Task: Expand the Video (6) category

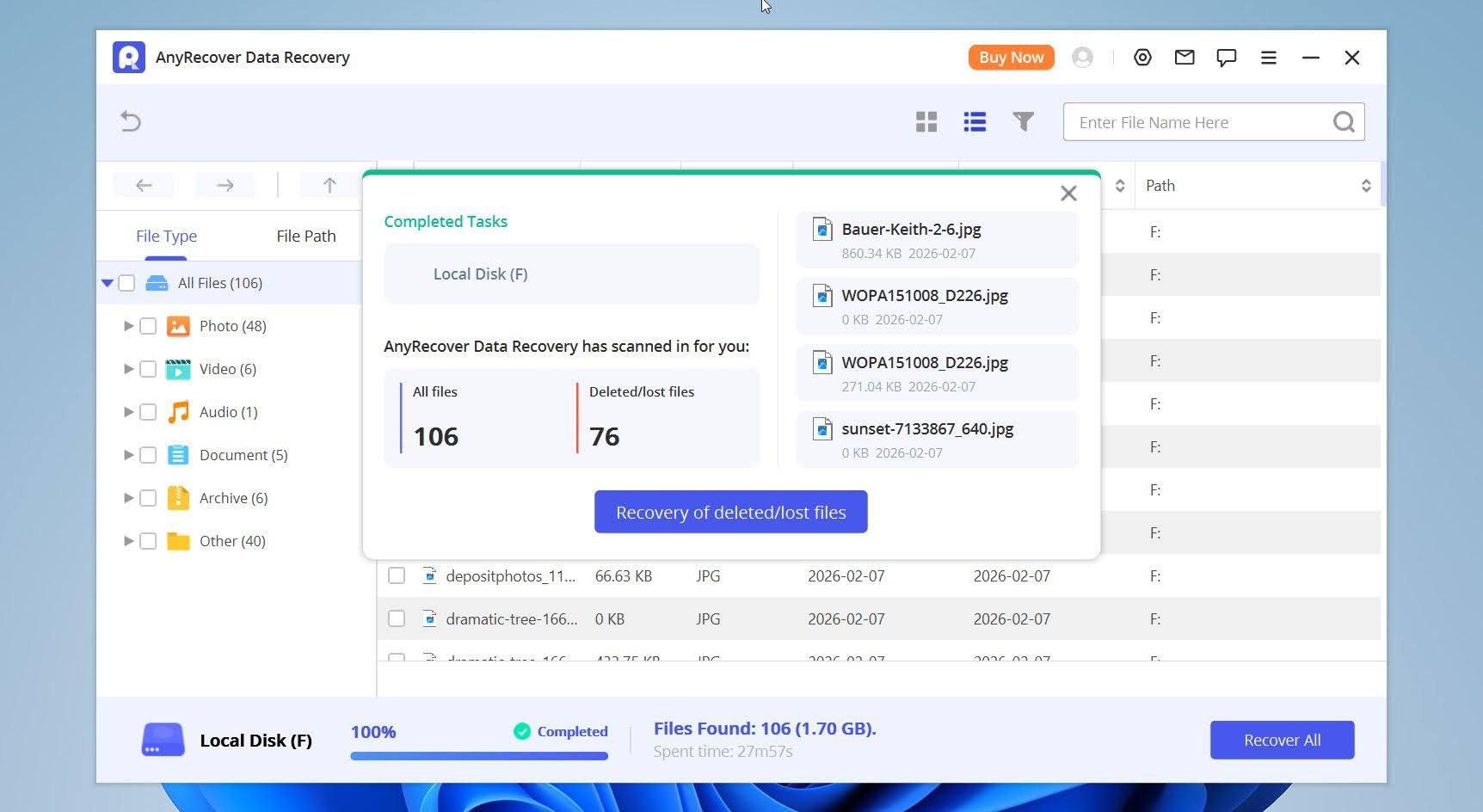Action: (x=128, y=369)
